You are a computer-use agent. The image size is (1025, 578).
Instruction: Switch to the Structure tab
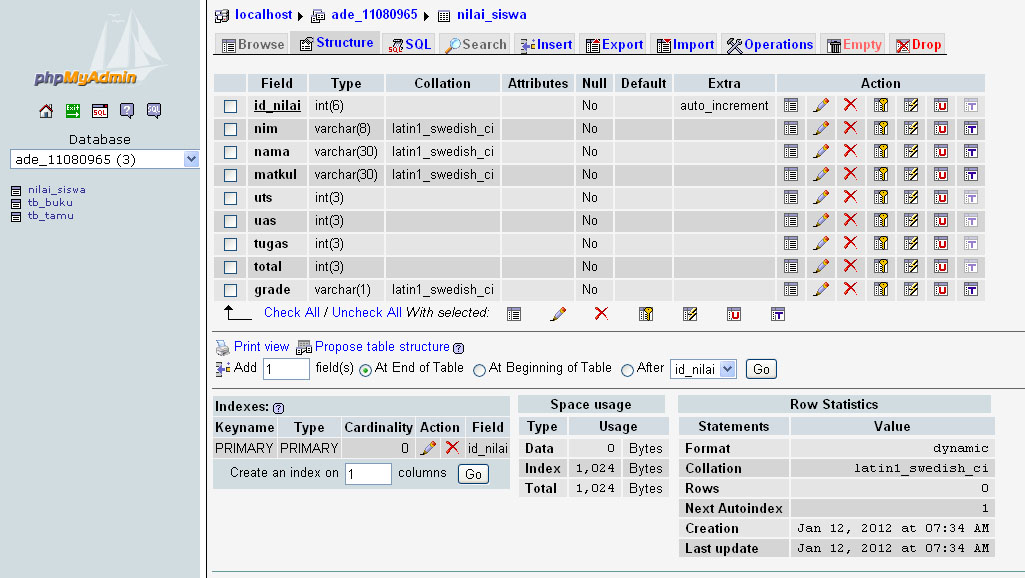336,42
